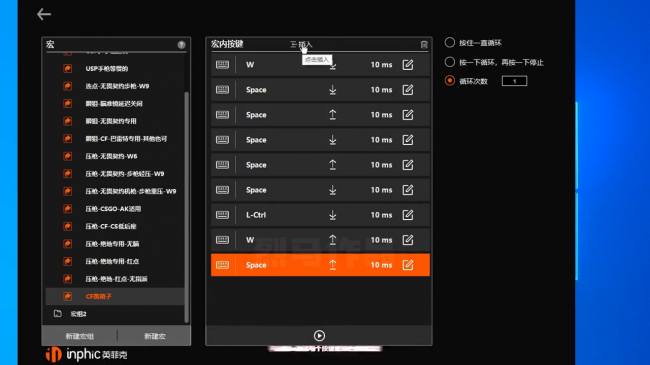Select the highlighted orange Space row
Screen dimensions: 650x365
(320, 265)
